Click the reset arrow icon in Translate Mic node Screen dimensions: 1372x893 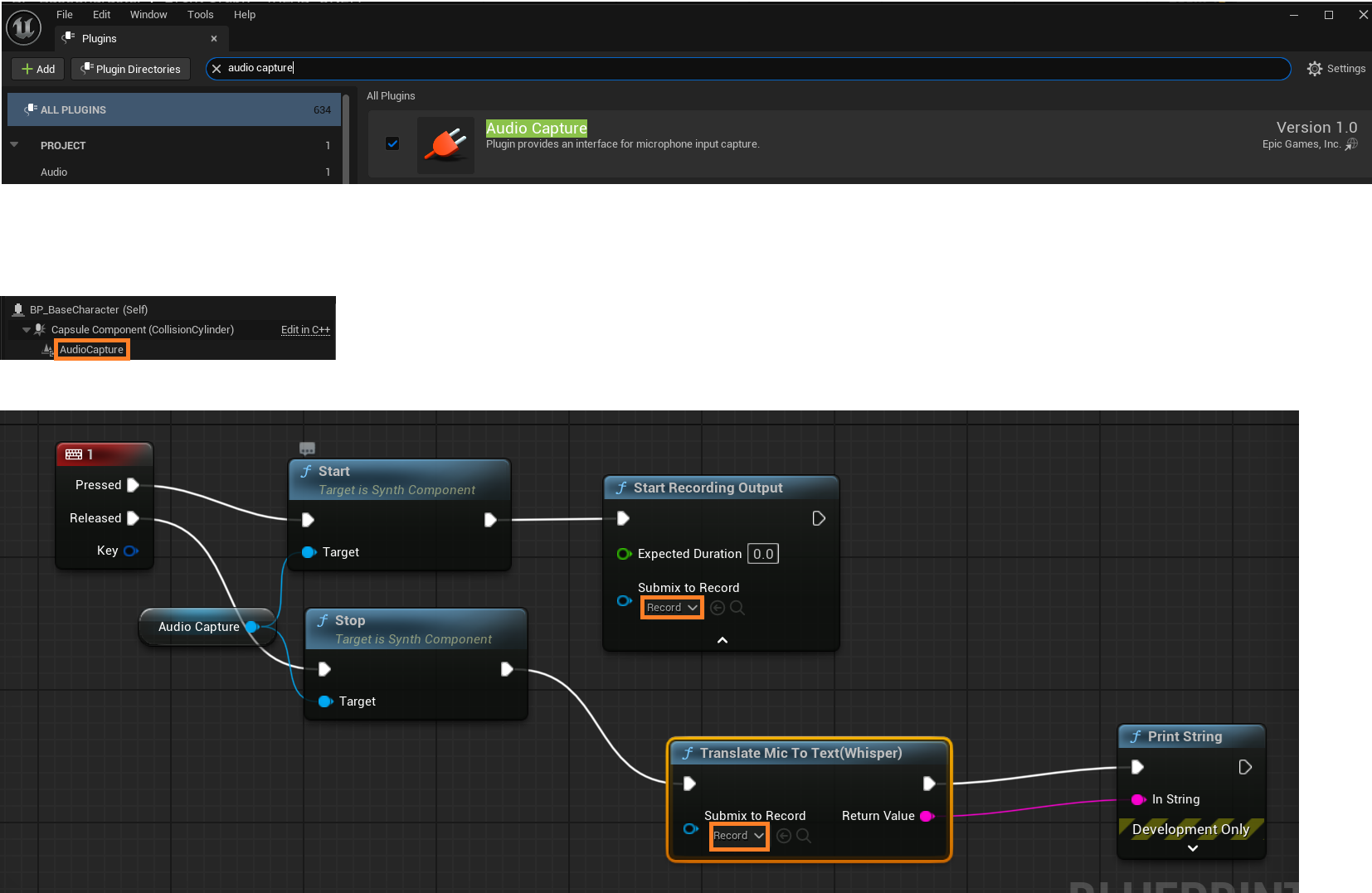(784, 836)
